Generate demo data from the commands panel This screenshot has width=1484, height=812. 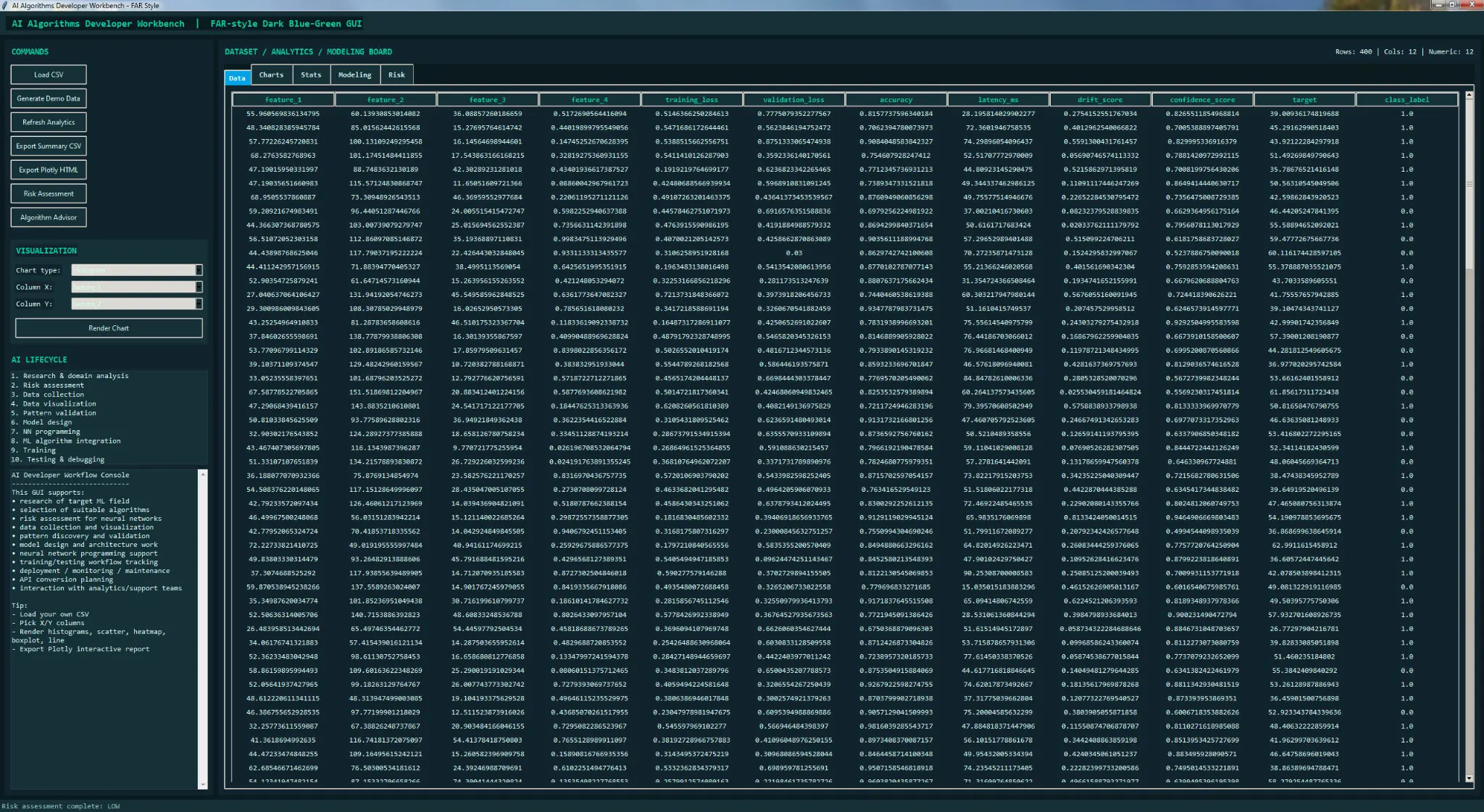click(49, 99)
